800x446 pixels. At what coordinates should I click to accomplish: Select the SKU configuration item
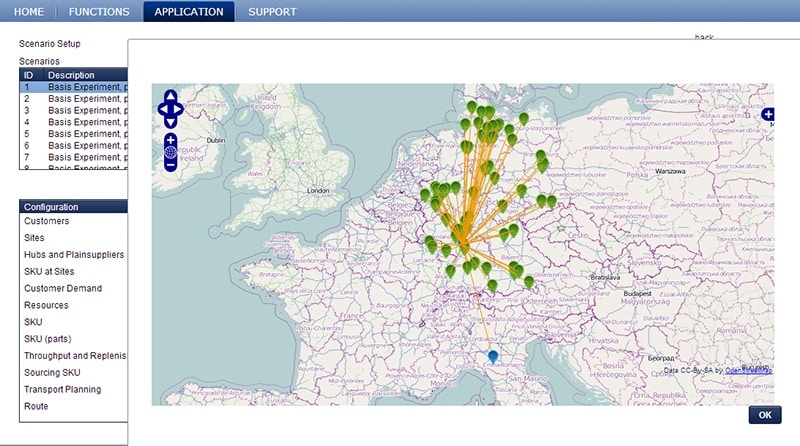[x=33, y=322]
